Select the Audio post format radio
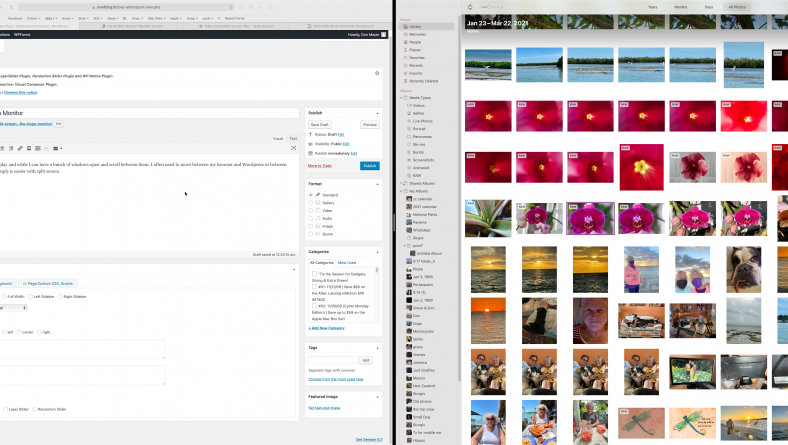The height and width of the screenshot is (445, 788). (x=311, y=218)
